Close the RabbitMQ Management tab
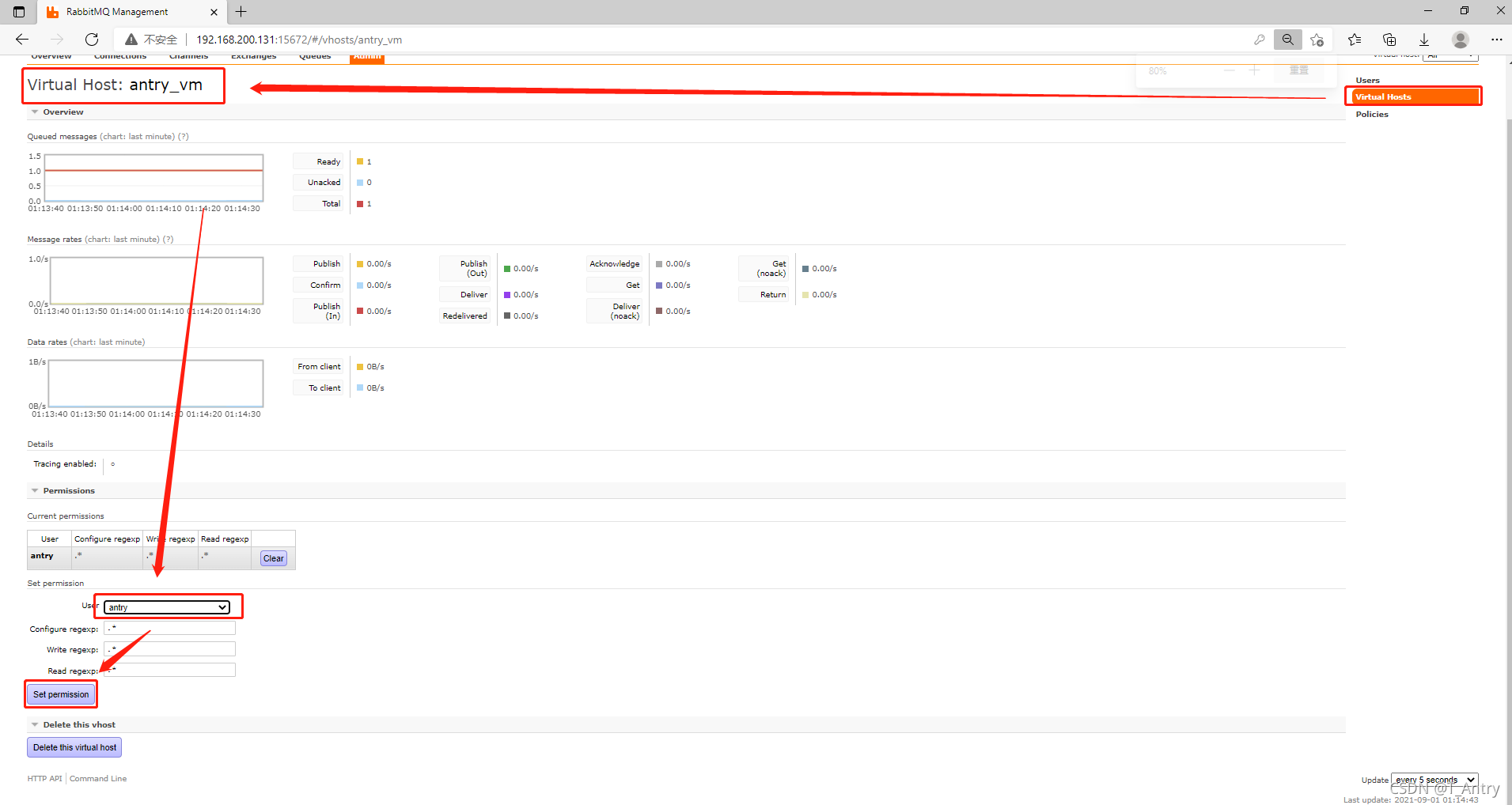The width and height of the screenshot is (1512, 805). [x=214, y=12]
